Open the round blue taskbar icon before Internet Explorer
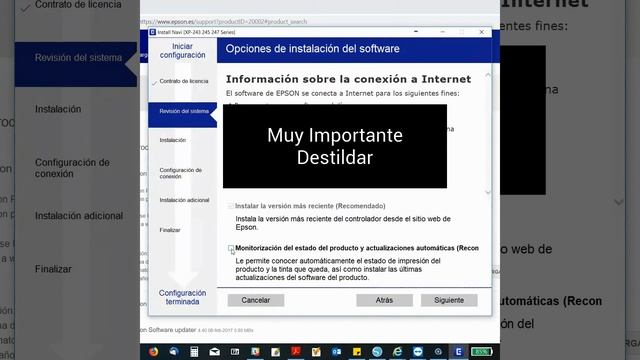640x360 pixels. [x=377, y=351]
